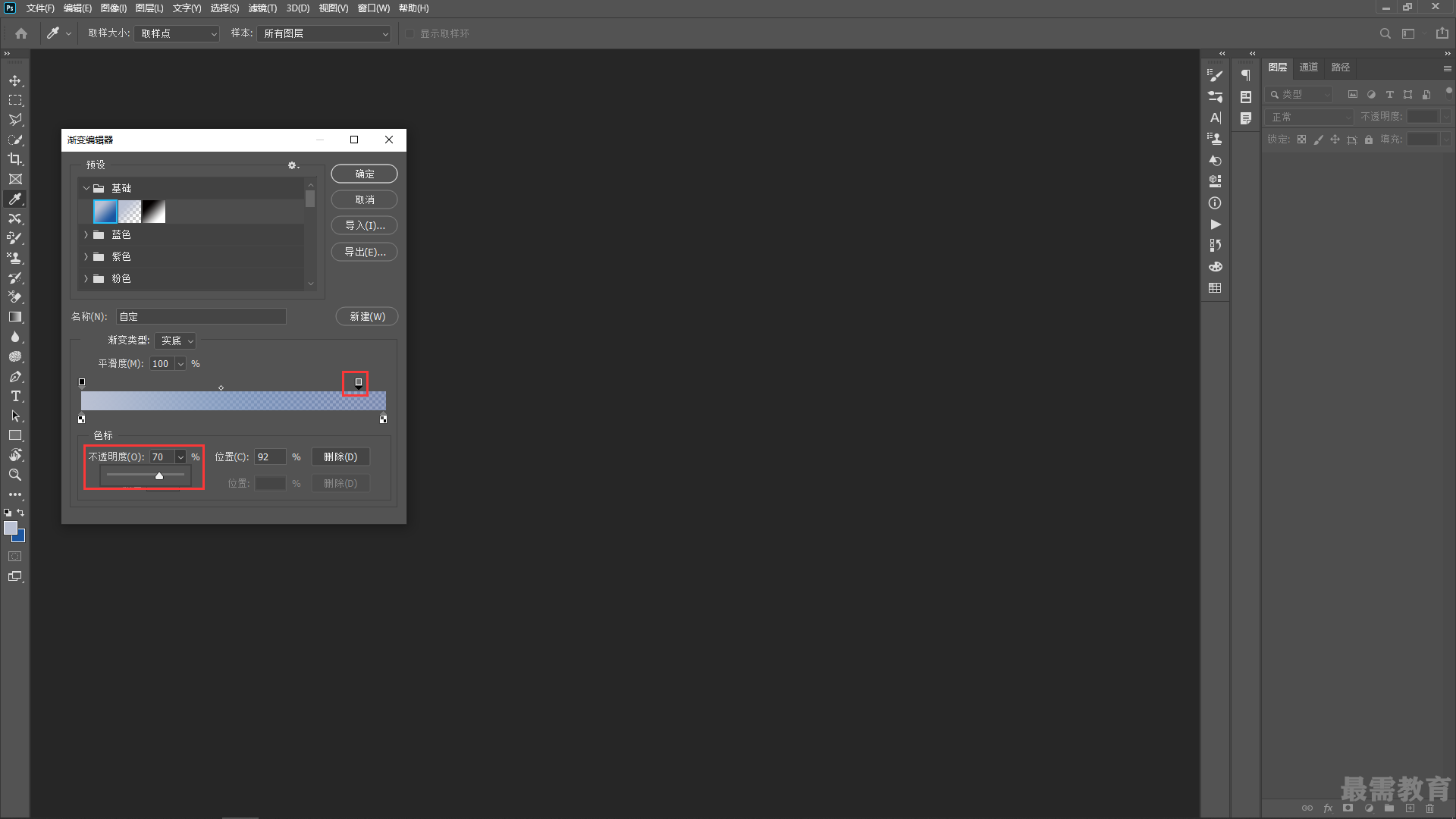The image size is (1456, 819).
Task: Open the Brush Settings panel icon
Action: pos(1215,75)
